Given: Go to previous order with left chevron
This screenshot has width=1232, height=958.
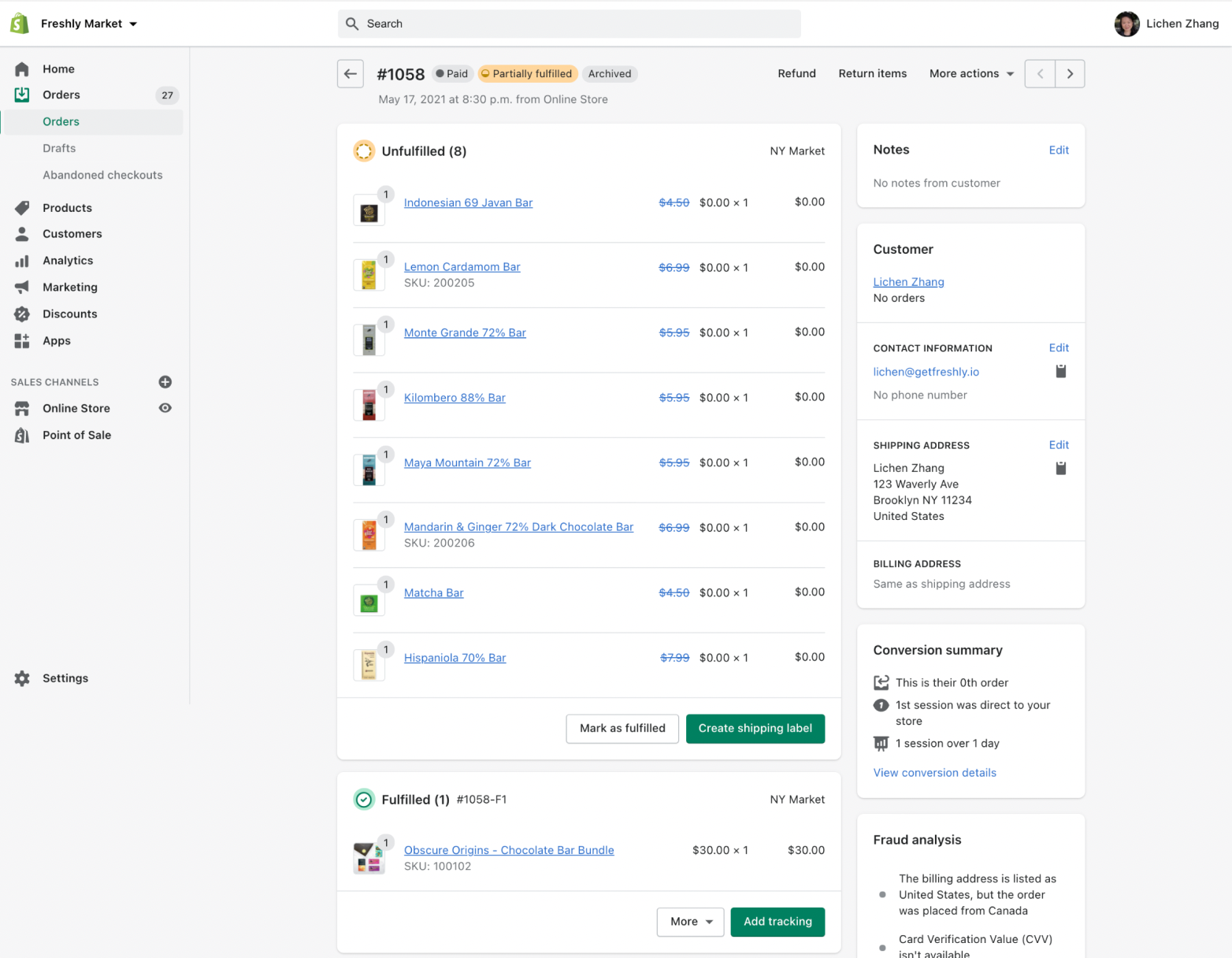Looking at the screenshot, I should [x=1040, y=74].
